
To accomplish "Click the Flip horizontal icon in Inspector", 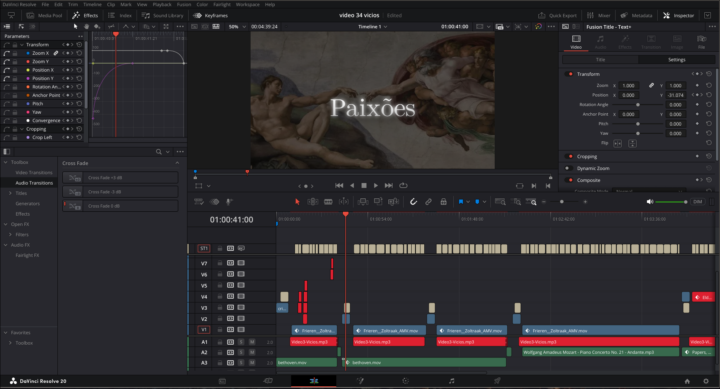I will (x=618, y=143).
